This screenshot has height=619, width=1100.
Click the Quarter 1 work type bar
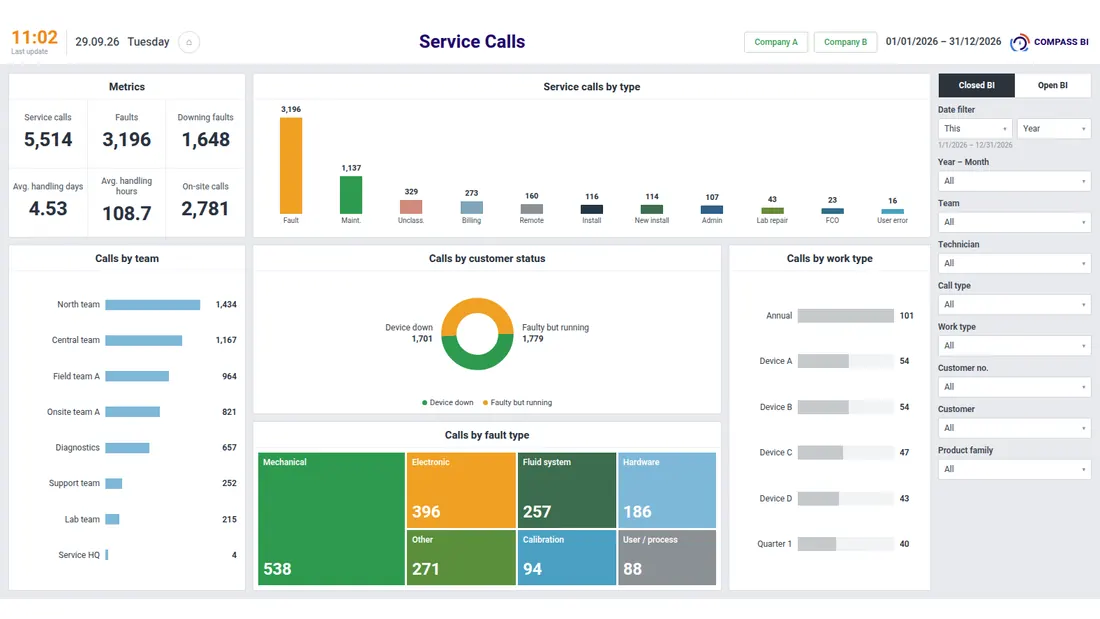pos(817,544)
